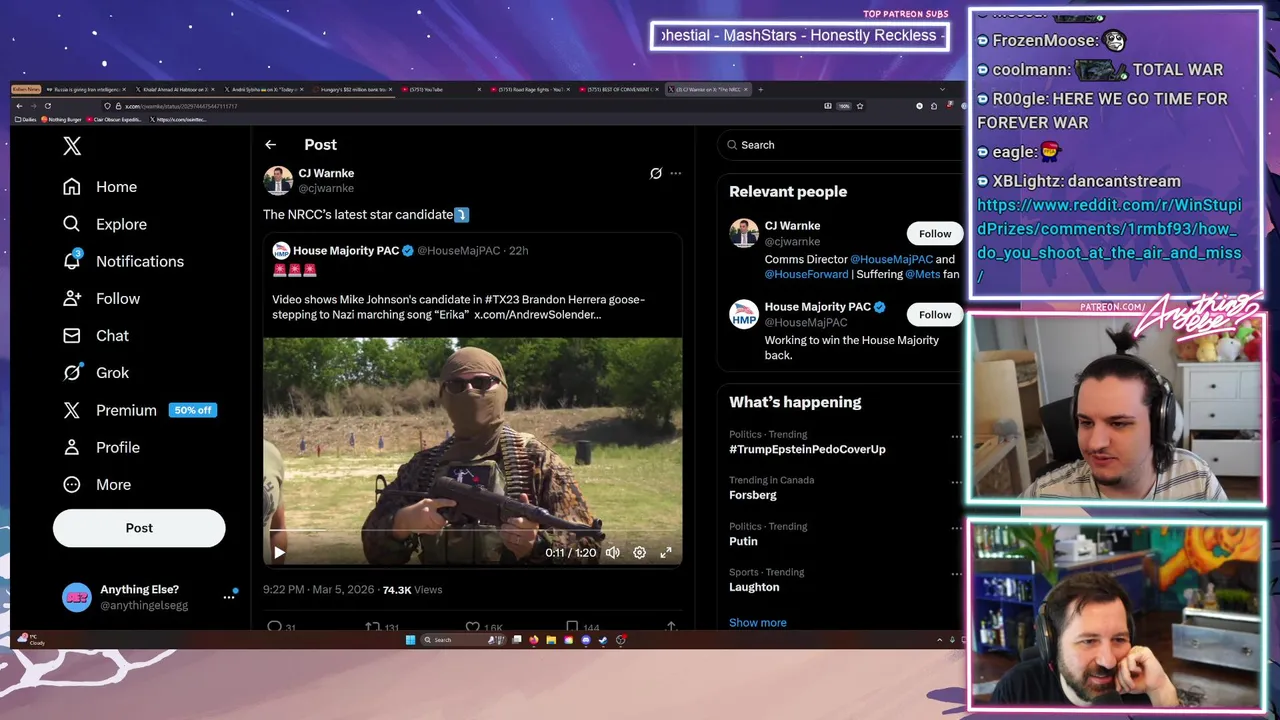Open Chat in the sidebar
Viewport: 1280px width, 720px height.
pos(96,335)
